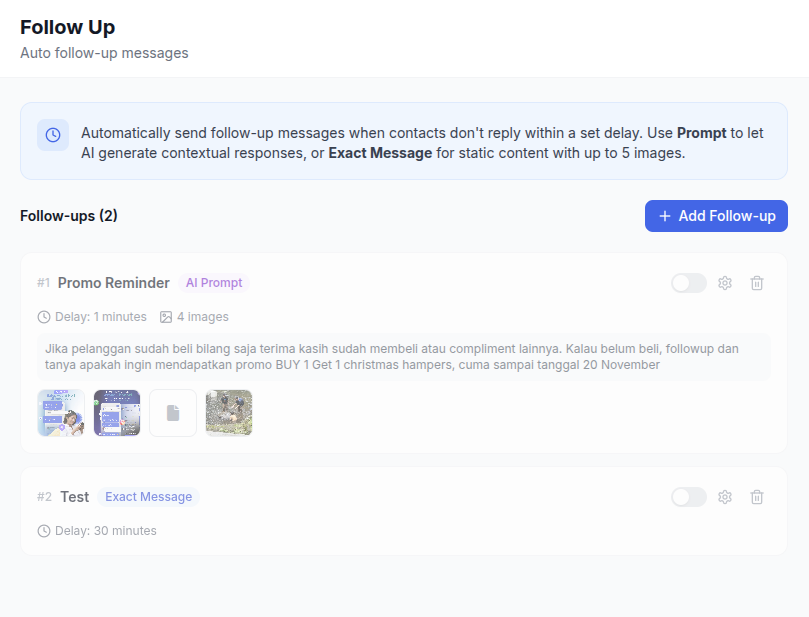Click trash icon on Test follow-up

tap(757, 497)
